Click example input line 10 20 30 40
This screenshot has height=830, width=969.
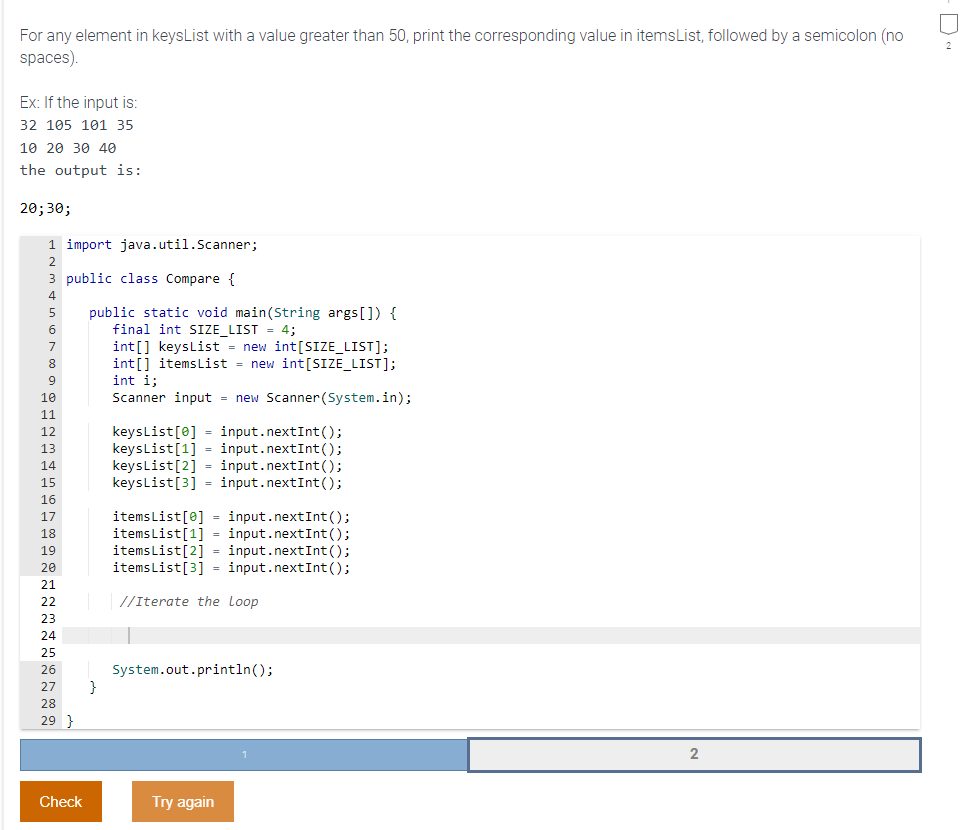(x=68, y=148)
